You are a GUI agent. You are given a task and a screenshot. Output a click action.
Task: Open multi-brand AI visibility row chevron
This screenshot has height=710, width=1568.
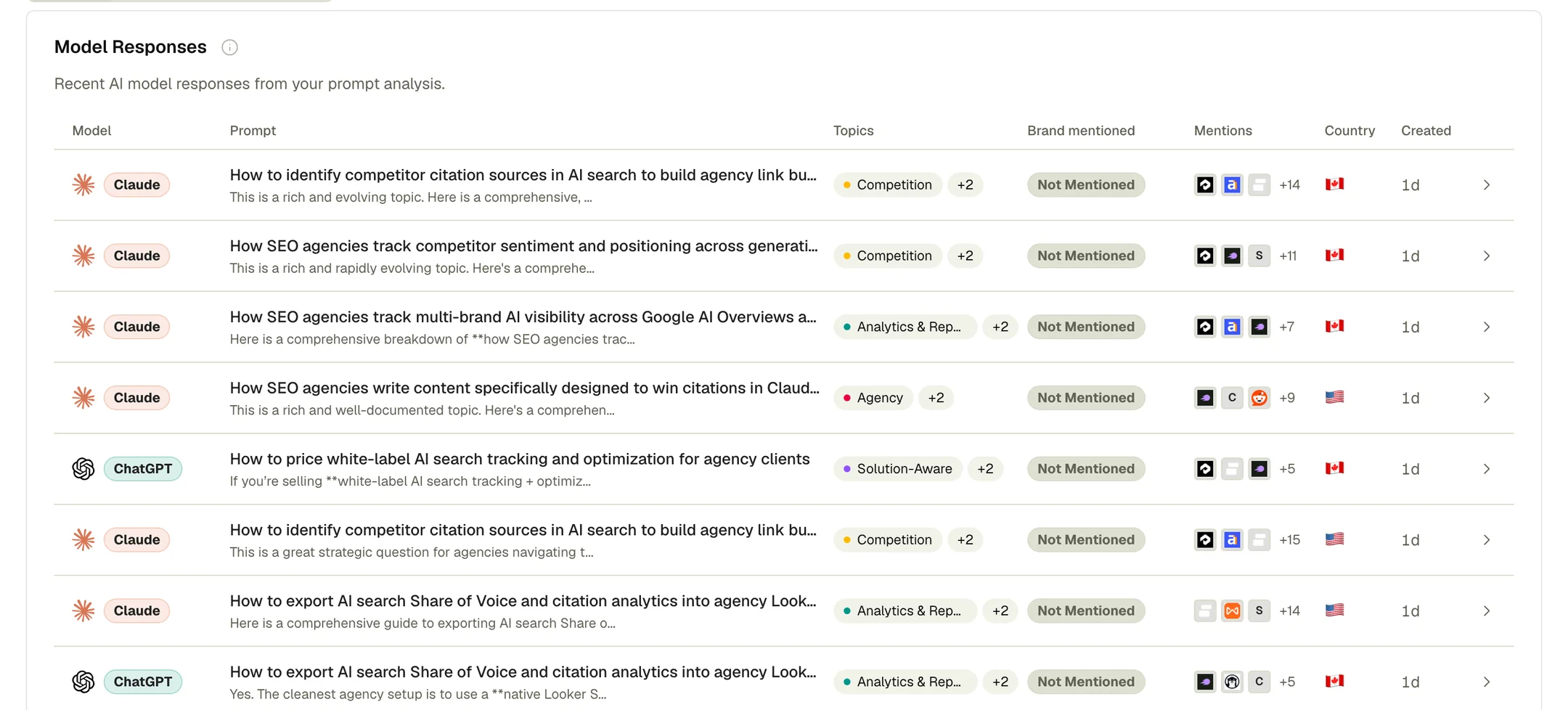[x=1487, y=327]
